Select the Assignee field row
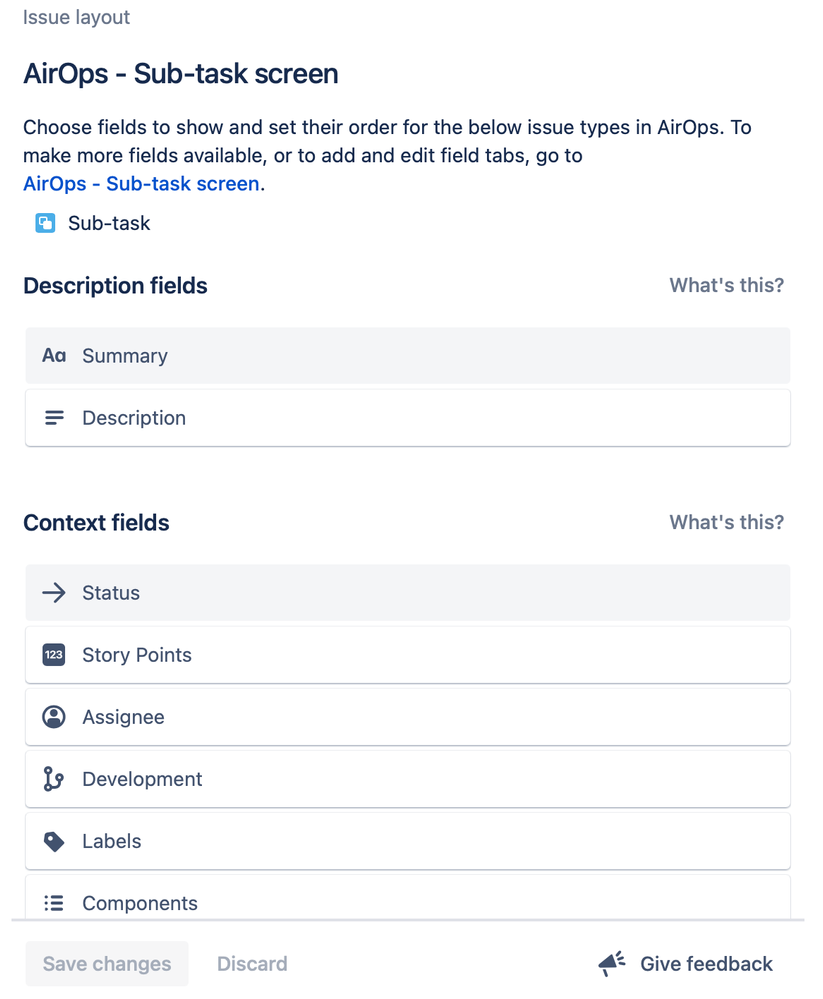The width and height of the screenshot is (823, 999). point(408,717)
